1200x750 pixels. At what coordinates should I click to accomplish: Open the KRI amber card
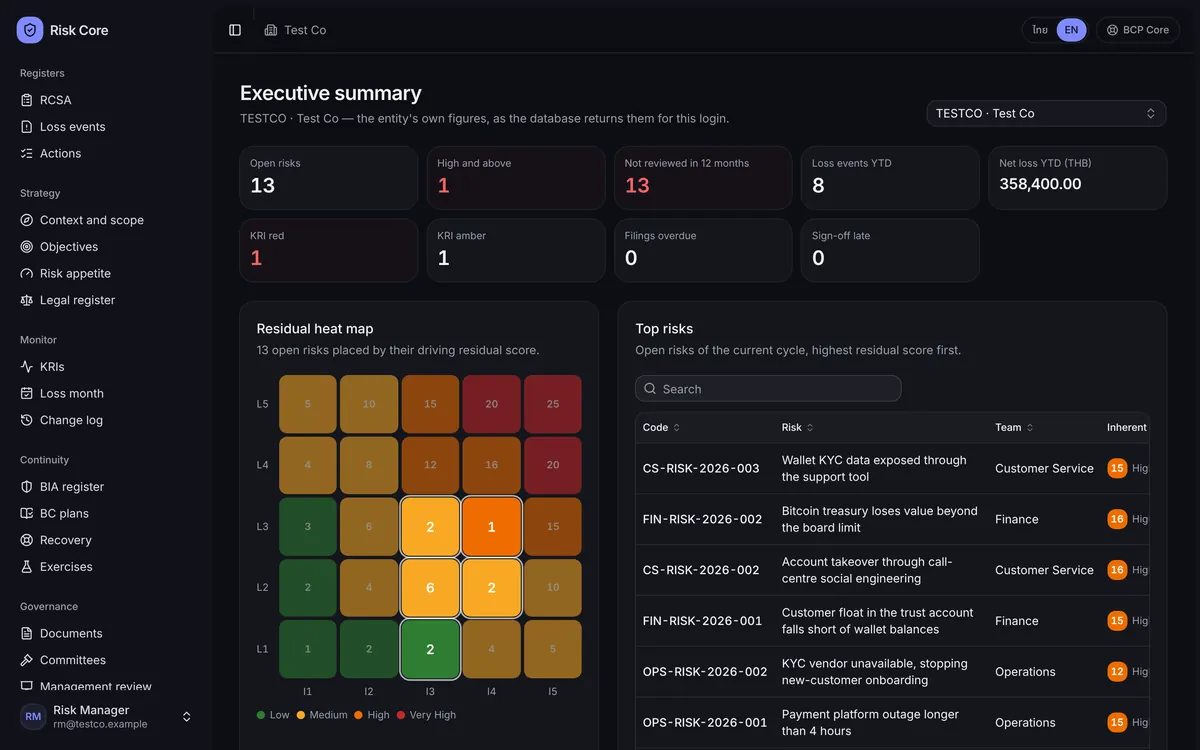516,250
